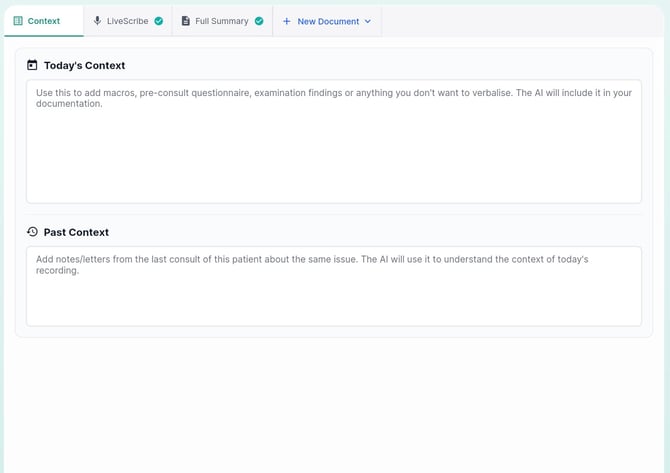Click the divider line above Past Context
This screenshot has width=670, height=473.
click(x=333, y=214)
